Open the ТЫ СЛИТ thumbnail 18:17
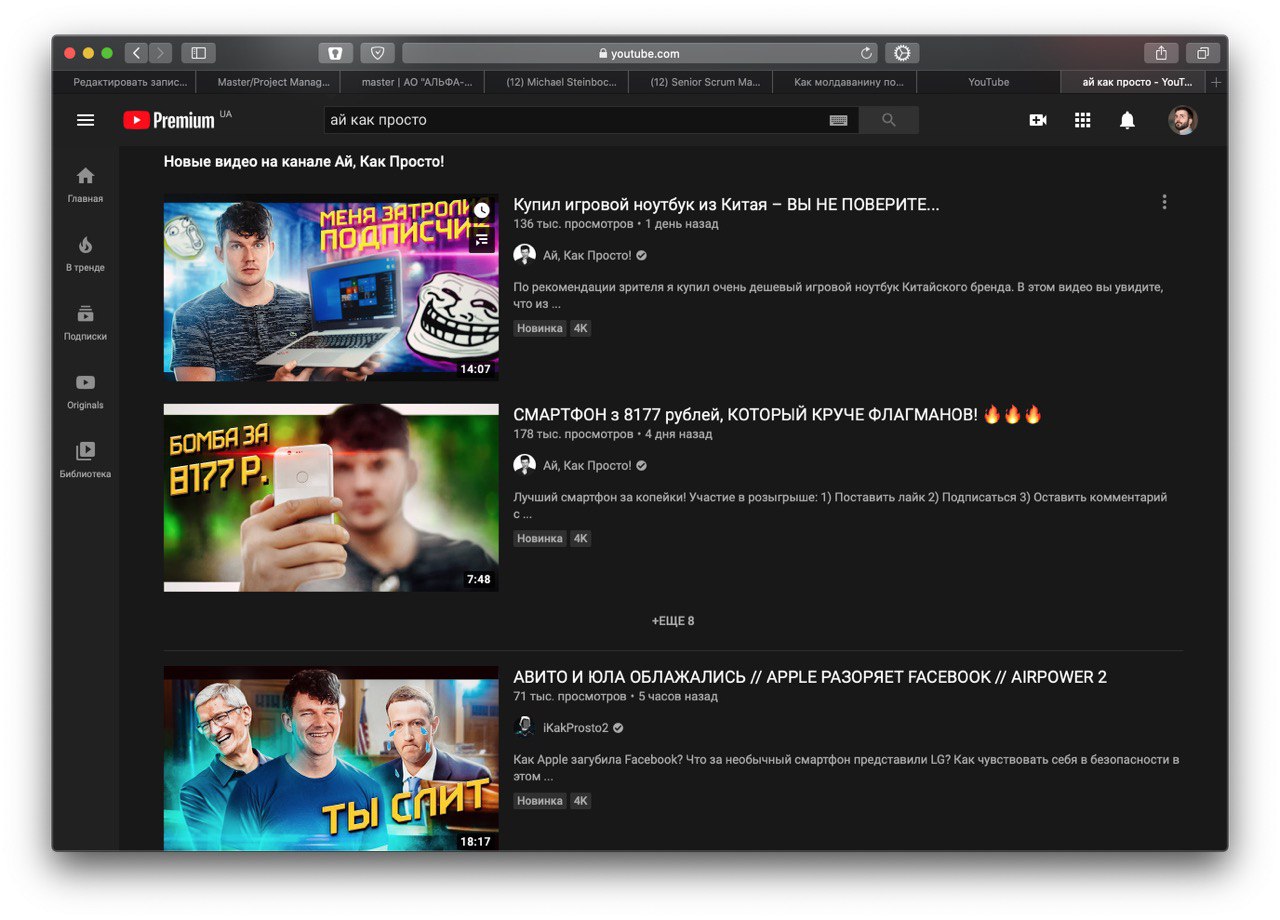1280x920 pixels. pyautogui.click(x=331, y=758)
